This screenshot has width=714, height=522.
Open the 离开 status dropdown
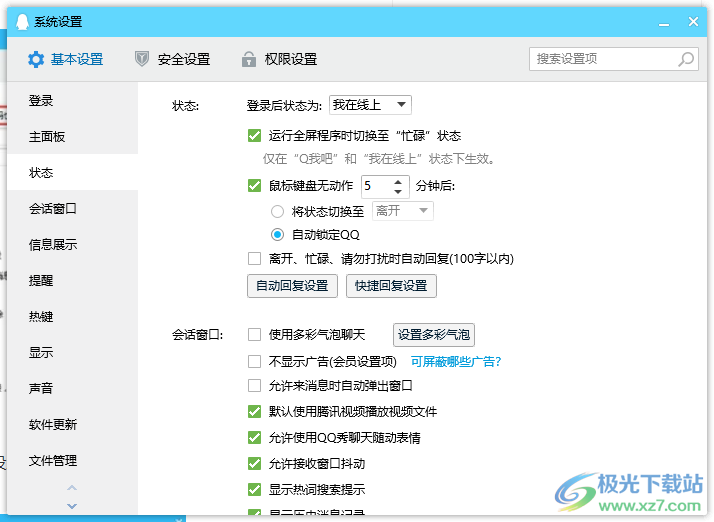coord(403,211)
